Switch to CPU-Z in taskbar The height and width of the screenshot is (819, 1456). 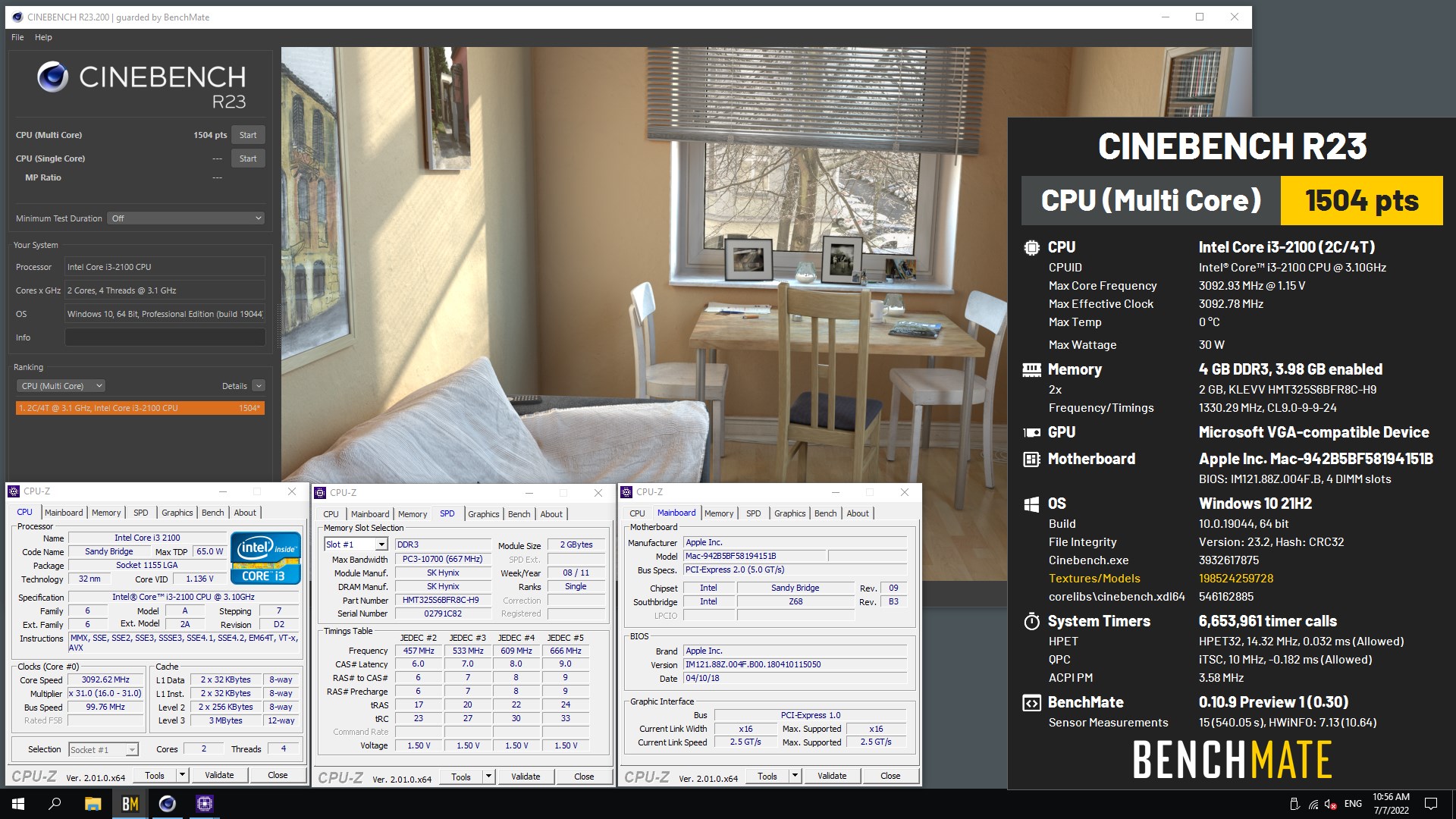[204, 804]
